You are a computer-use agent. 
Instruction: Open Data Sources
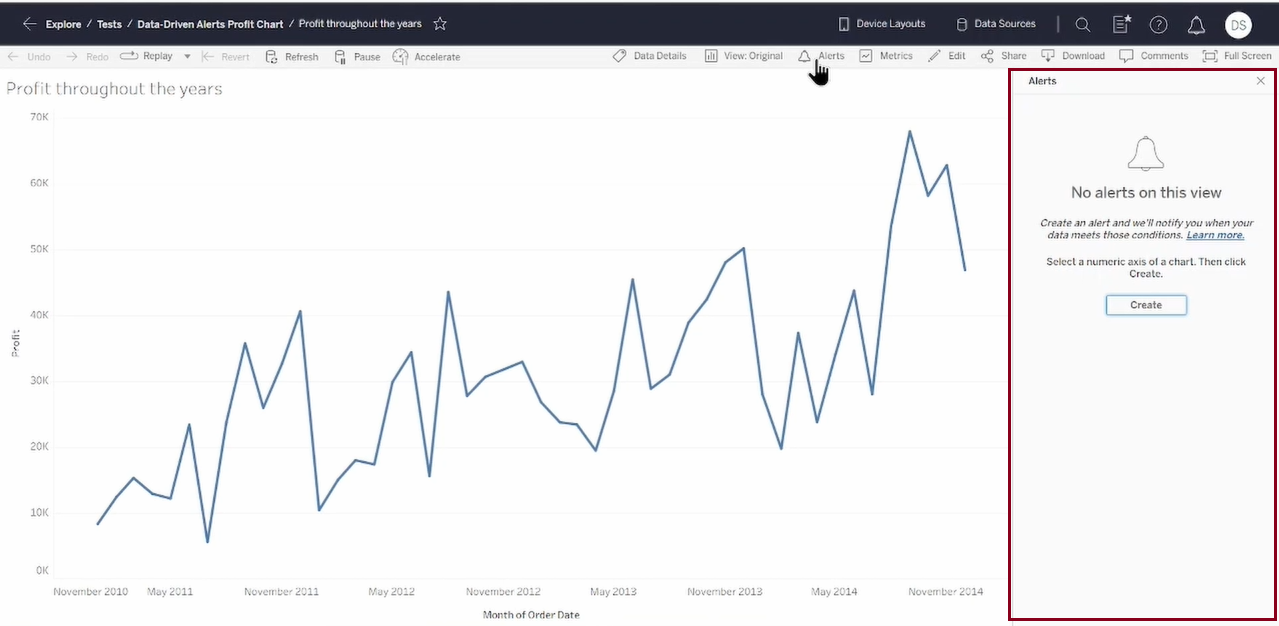coord(995,24)
